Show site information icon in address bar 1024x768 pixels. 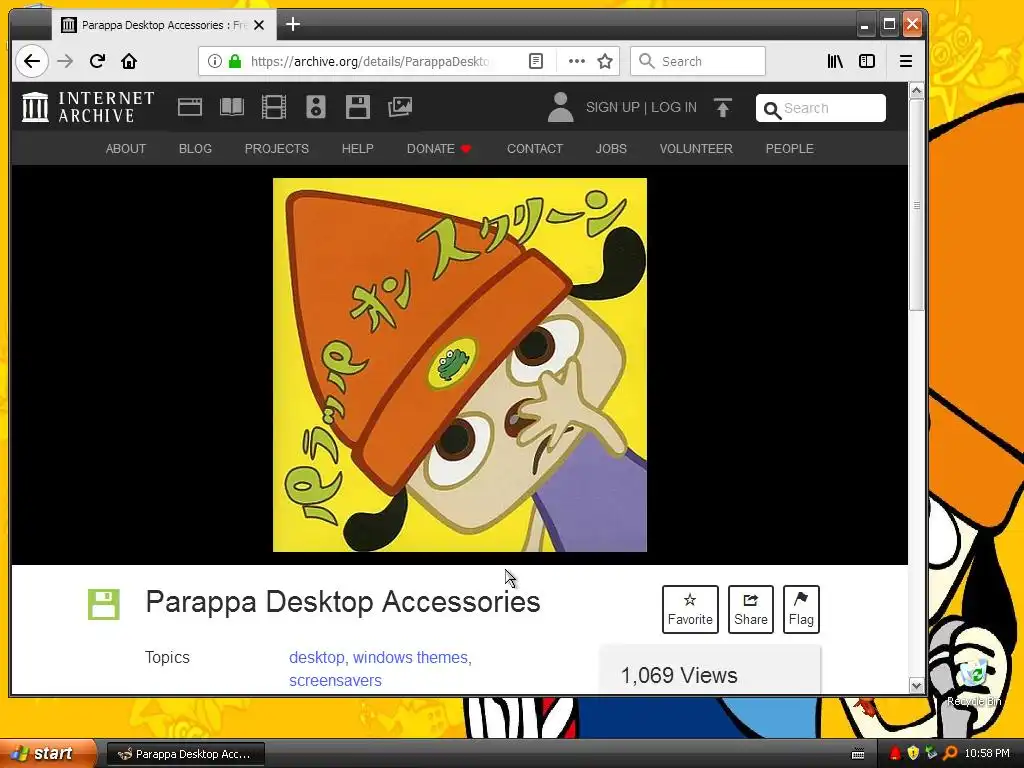pos(214,61)
